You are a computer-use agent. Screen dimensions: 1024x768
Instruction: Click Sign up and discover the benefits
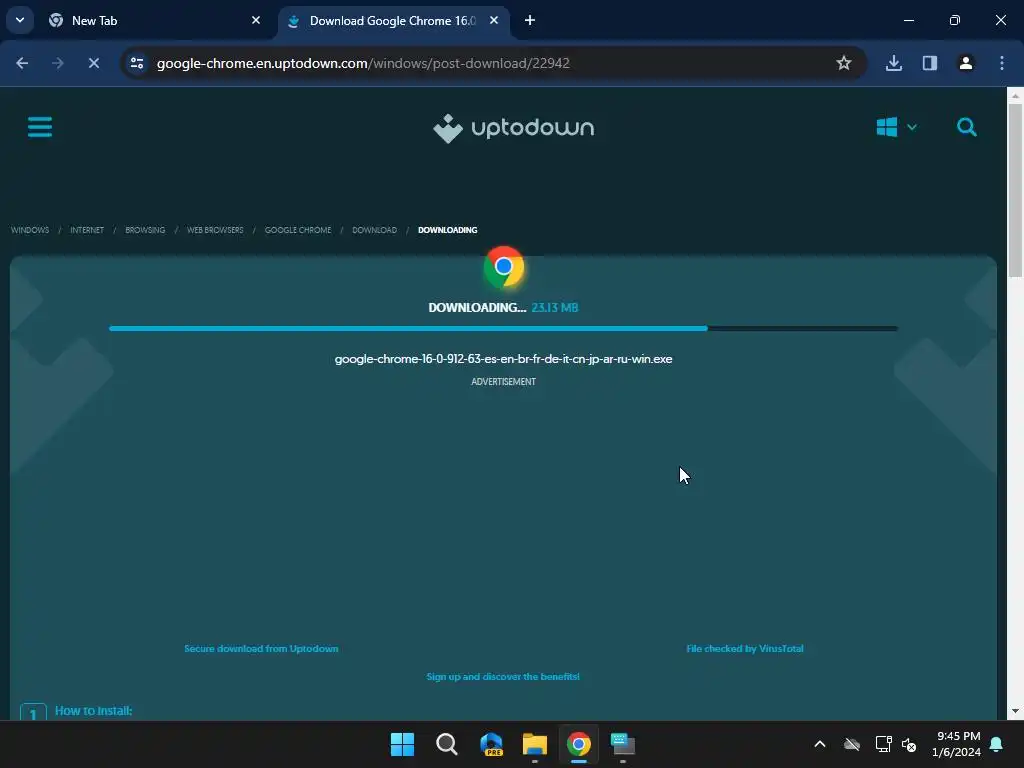pyautogui.click(x=503, y=677)
